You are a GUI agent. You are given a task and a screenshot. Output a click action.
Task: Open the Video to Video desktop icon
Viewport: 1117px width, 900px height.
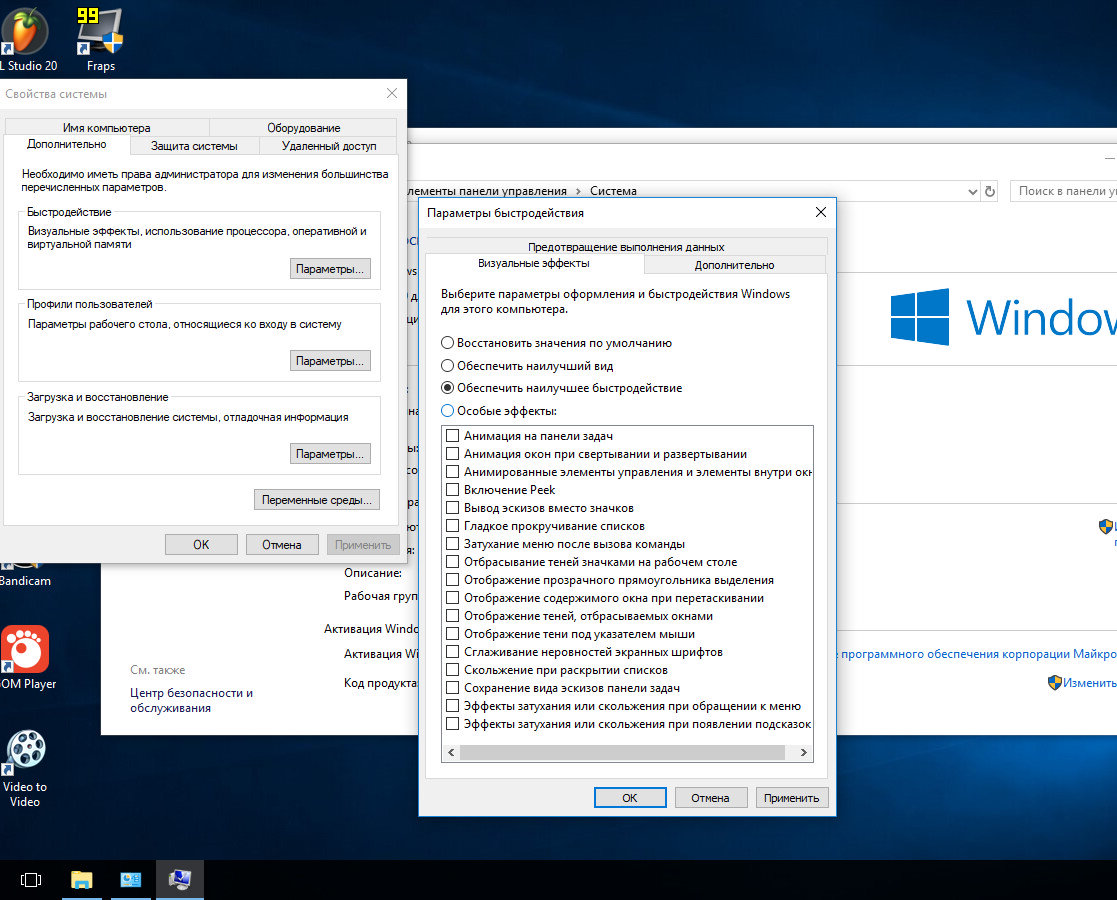pos(26,768)
